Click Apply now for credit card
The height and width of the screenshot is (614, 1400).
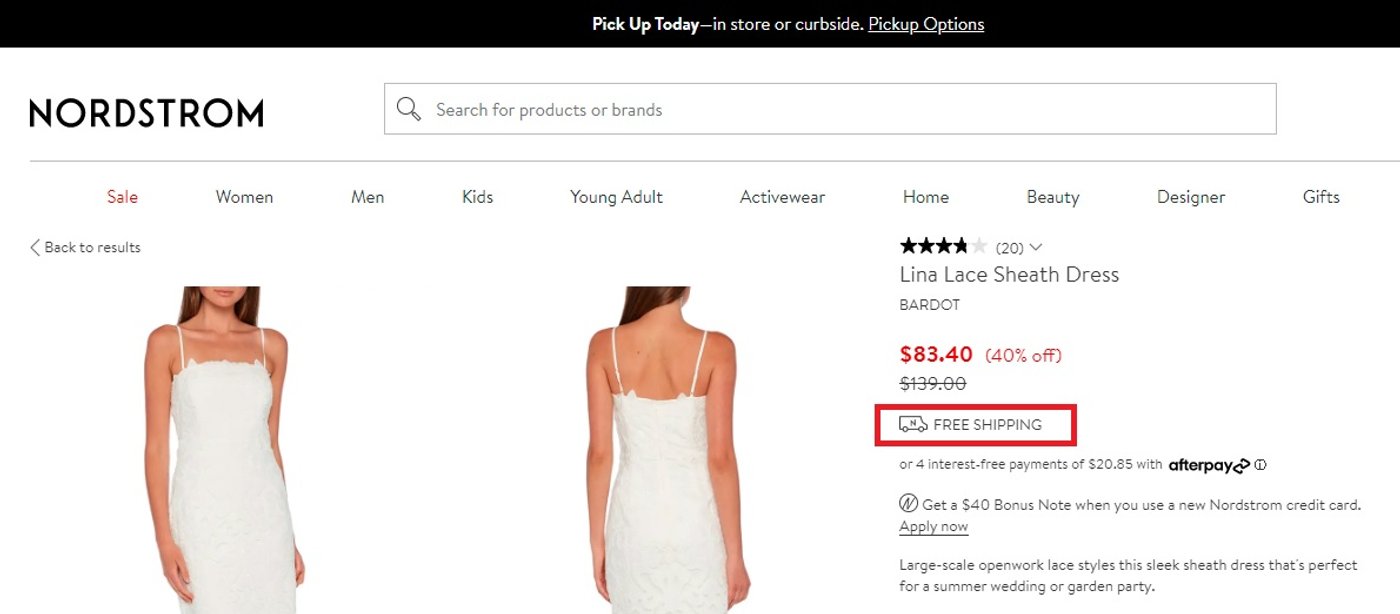[932, 526]
